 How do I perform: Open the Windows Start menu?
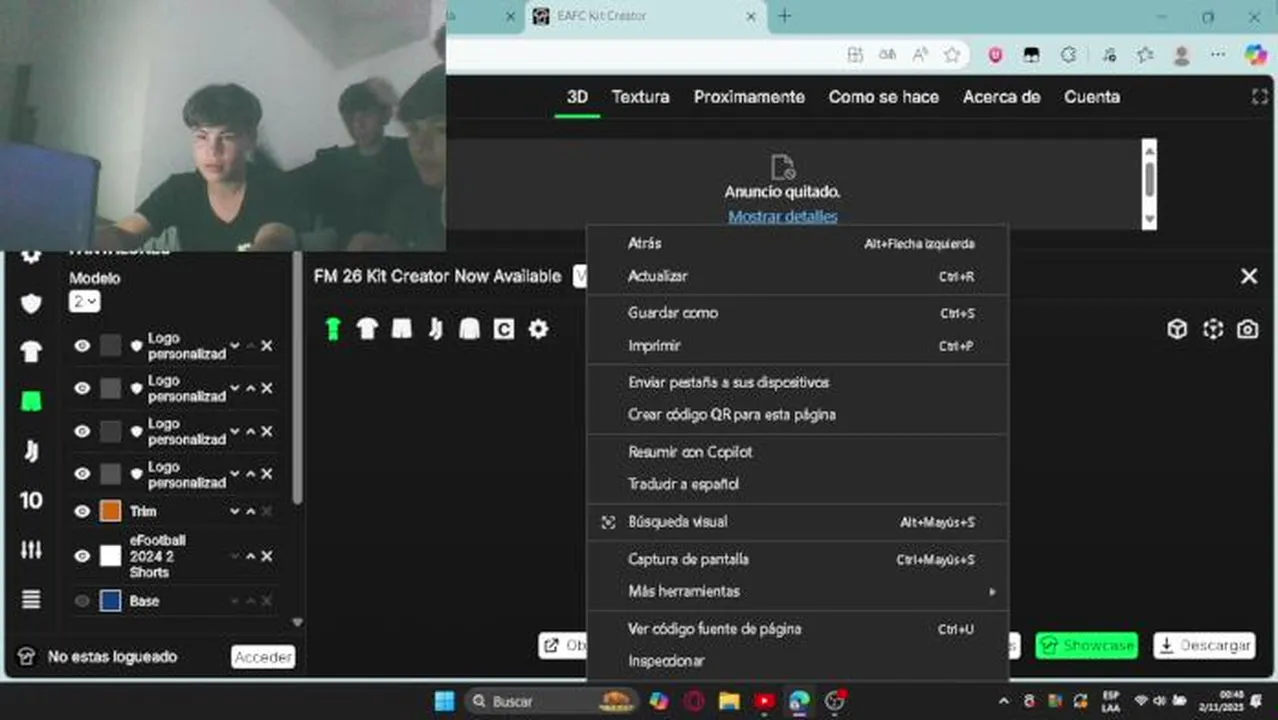click(445, 701)
